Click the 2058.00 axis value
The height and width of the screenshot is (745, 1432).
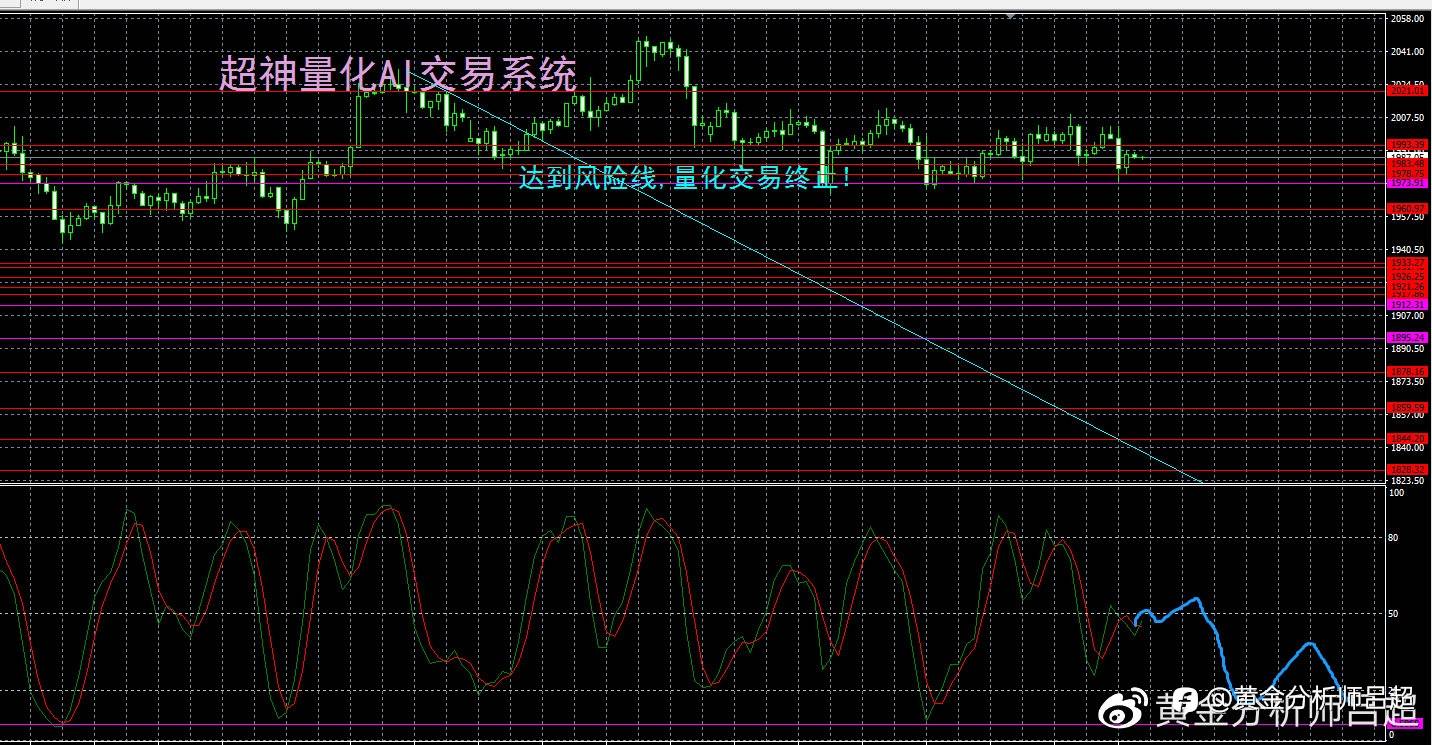[x=1406, y=19]
